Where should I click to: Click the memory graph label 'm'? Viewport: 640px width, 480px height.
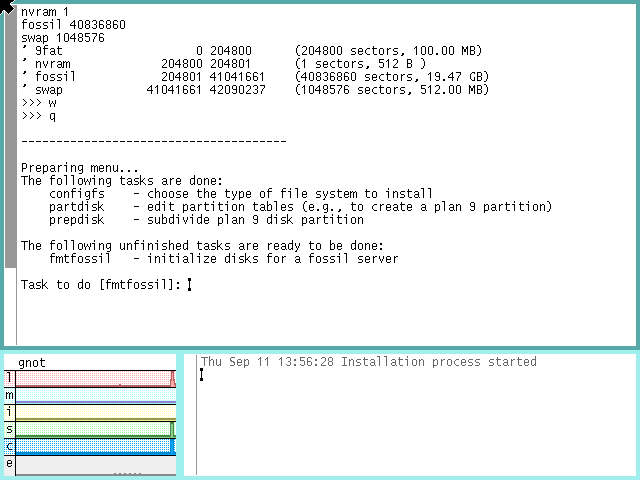[x=9, y=395]
